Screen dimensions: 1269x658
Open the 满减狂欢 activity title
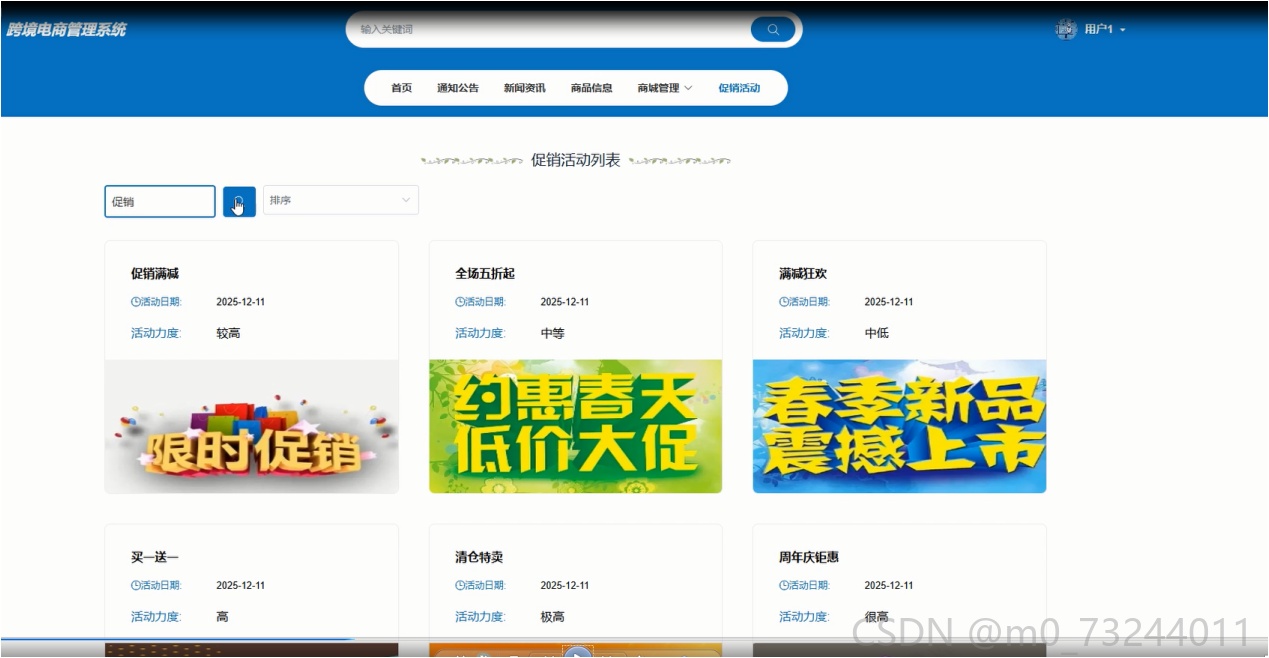point(803,273)
